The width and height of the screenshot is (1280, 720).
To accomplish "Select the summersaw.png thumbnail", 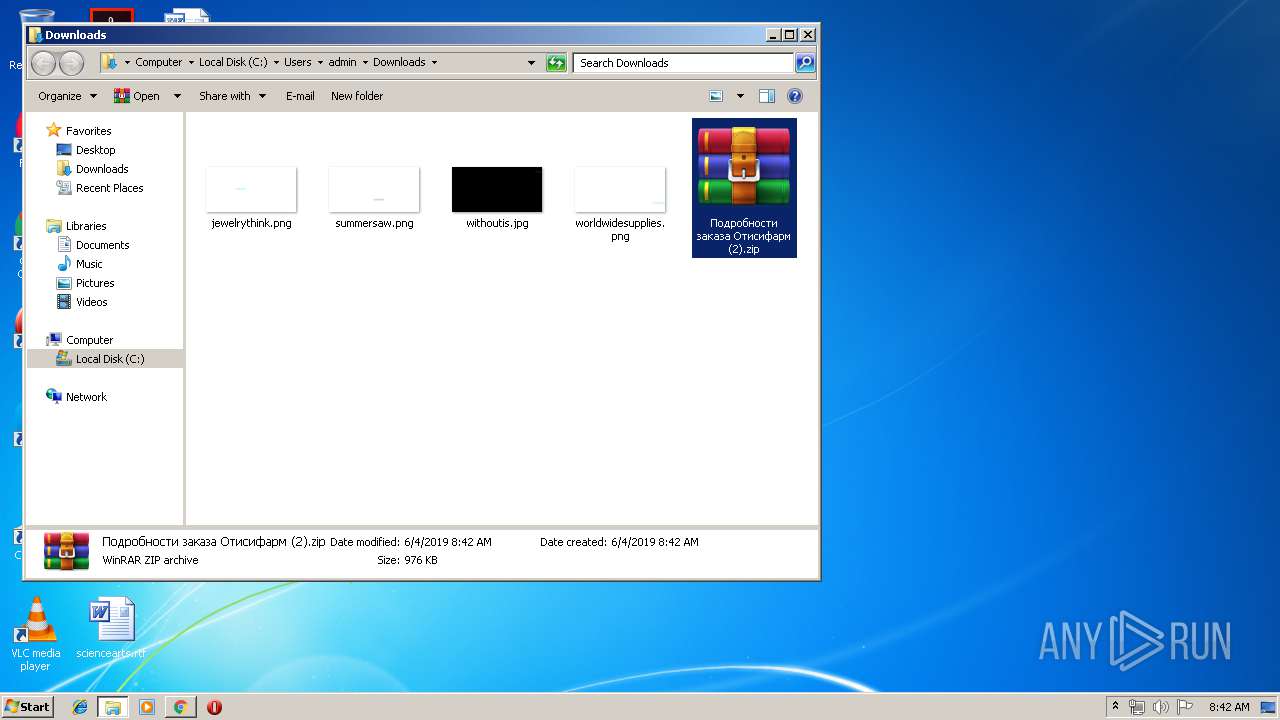I will pyautogui.click(x=374, y=190).
